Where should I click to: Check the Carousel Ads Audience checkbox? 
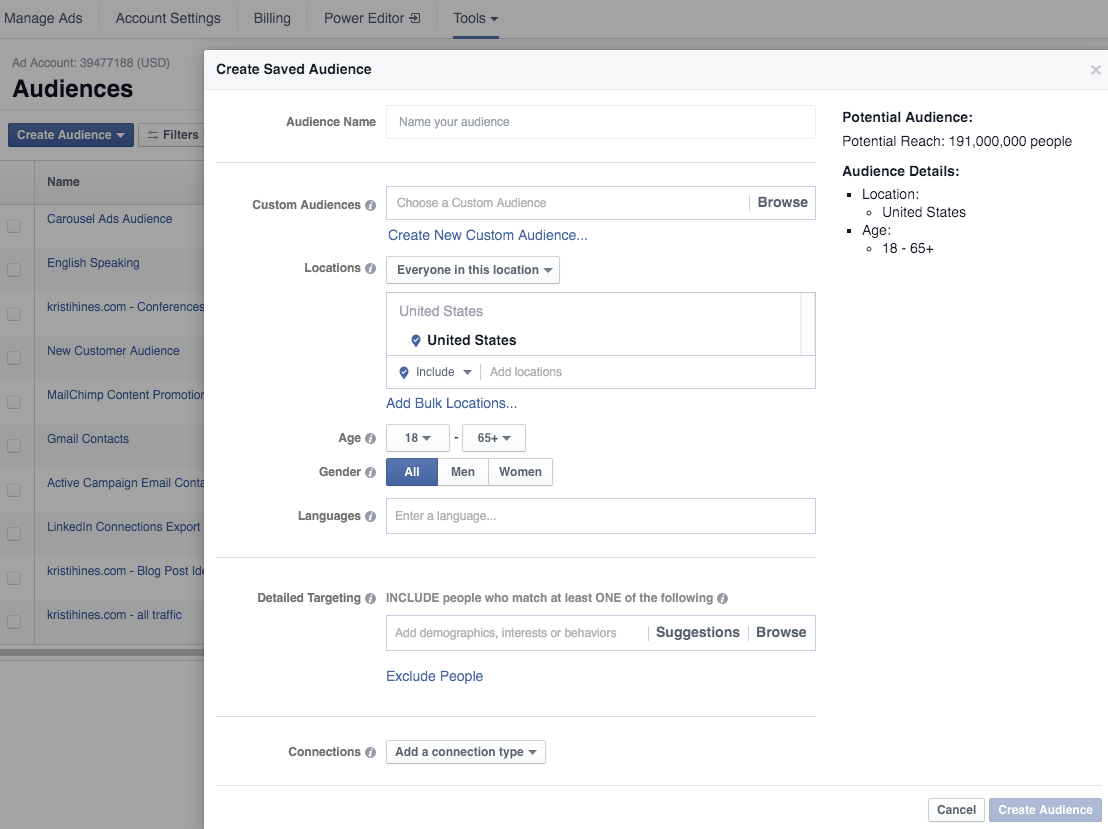[x=14, y=226]
